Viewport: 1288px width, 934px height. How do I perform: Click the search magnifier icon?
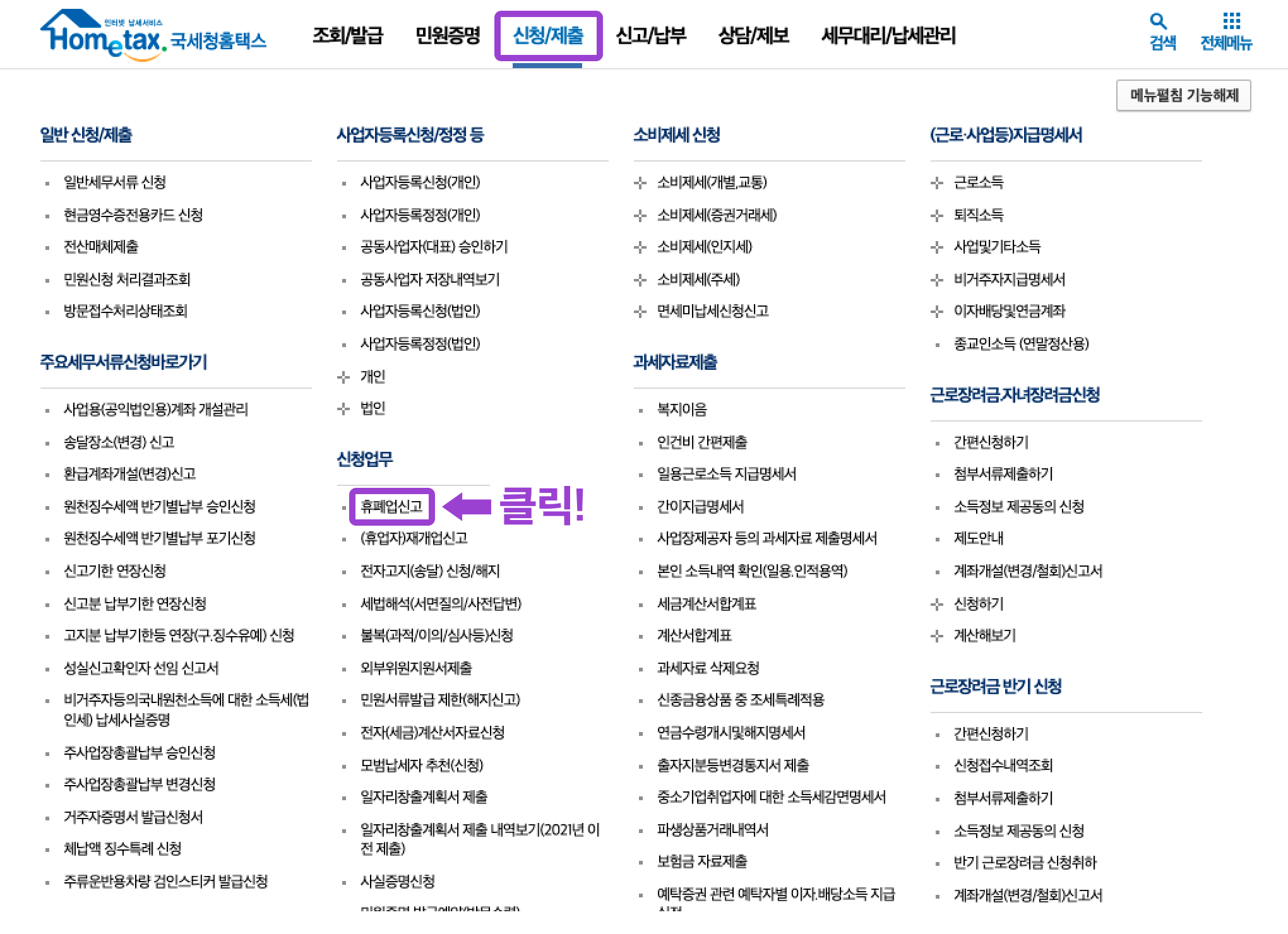coord(1158,21)
